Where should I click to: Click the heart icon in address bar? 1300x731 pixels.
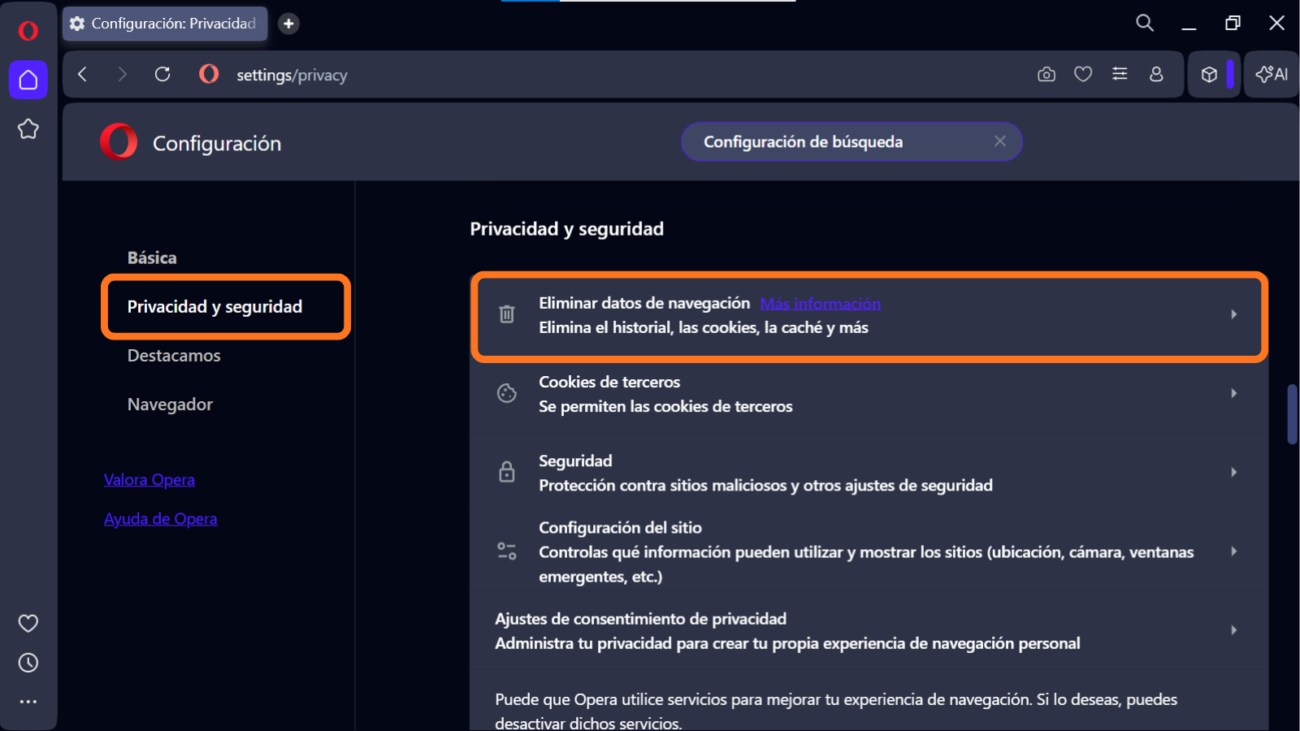pos(1083,75)
